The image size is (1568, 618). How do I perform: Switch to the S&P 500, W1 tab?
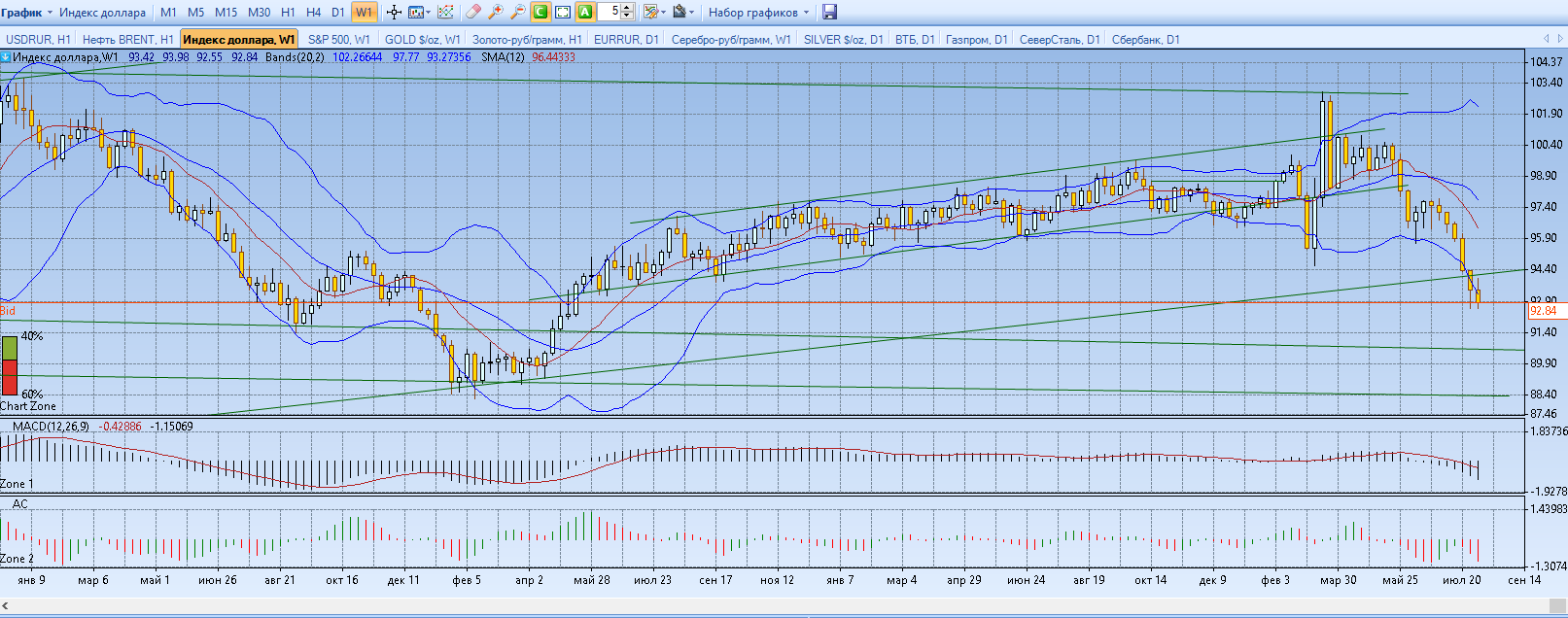point(338,40)
